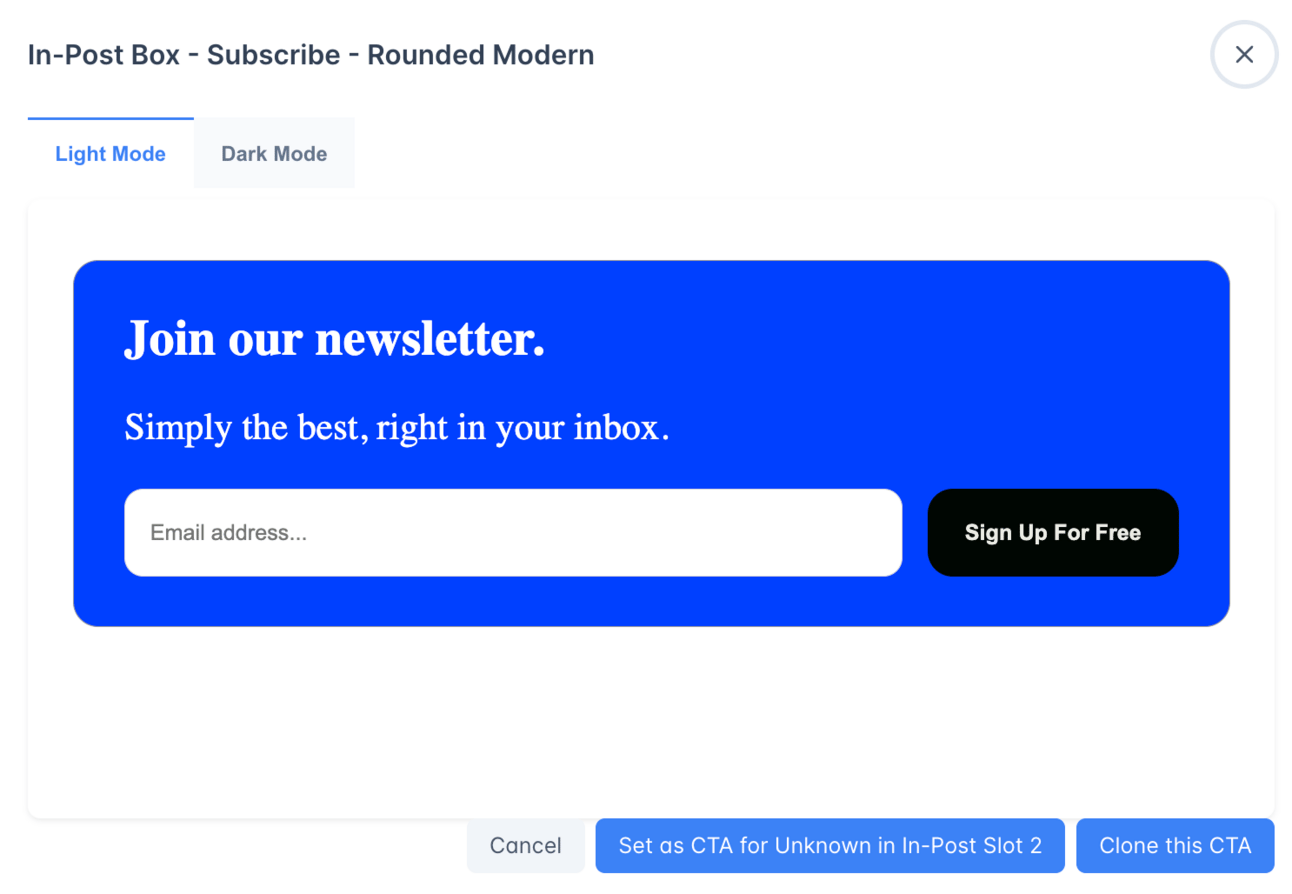Click the Email address input field
1292x894 pixels.
[x=512, y=533]
